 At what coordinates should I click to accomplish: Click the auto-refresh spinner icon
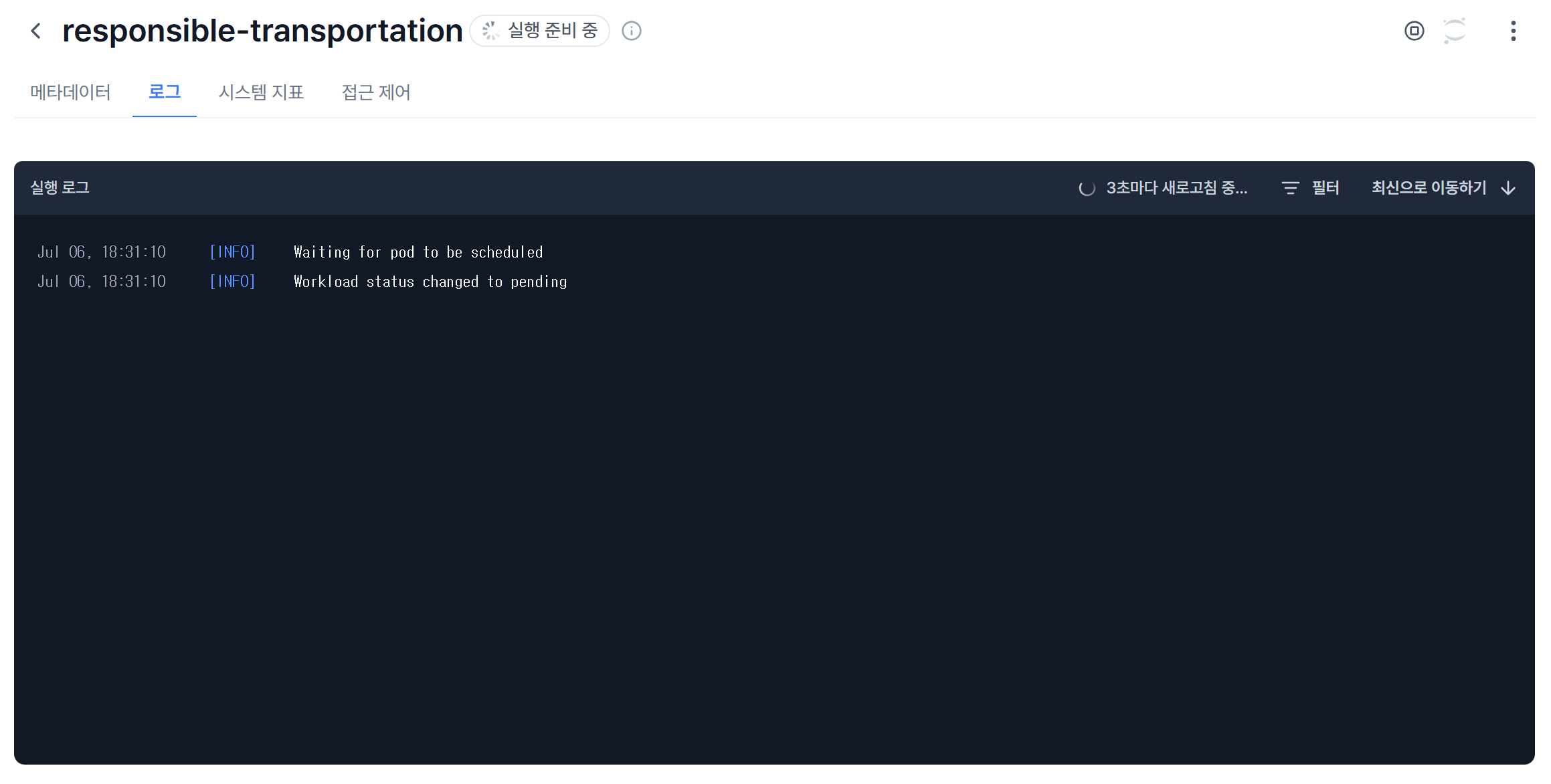[x=1087, y=188]
